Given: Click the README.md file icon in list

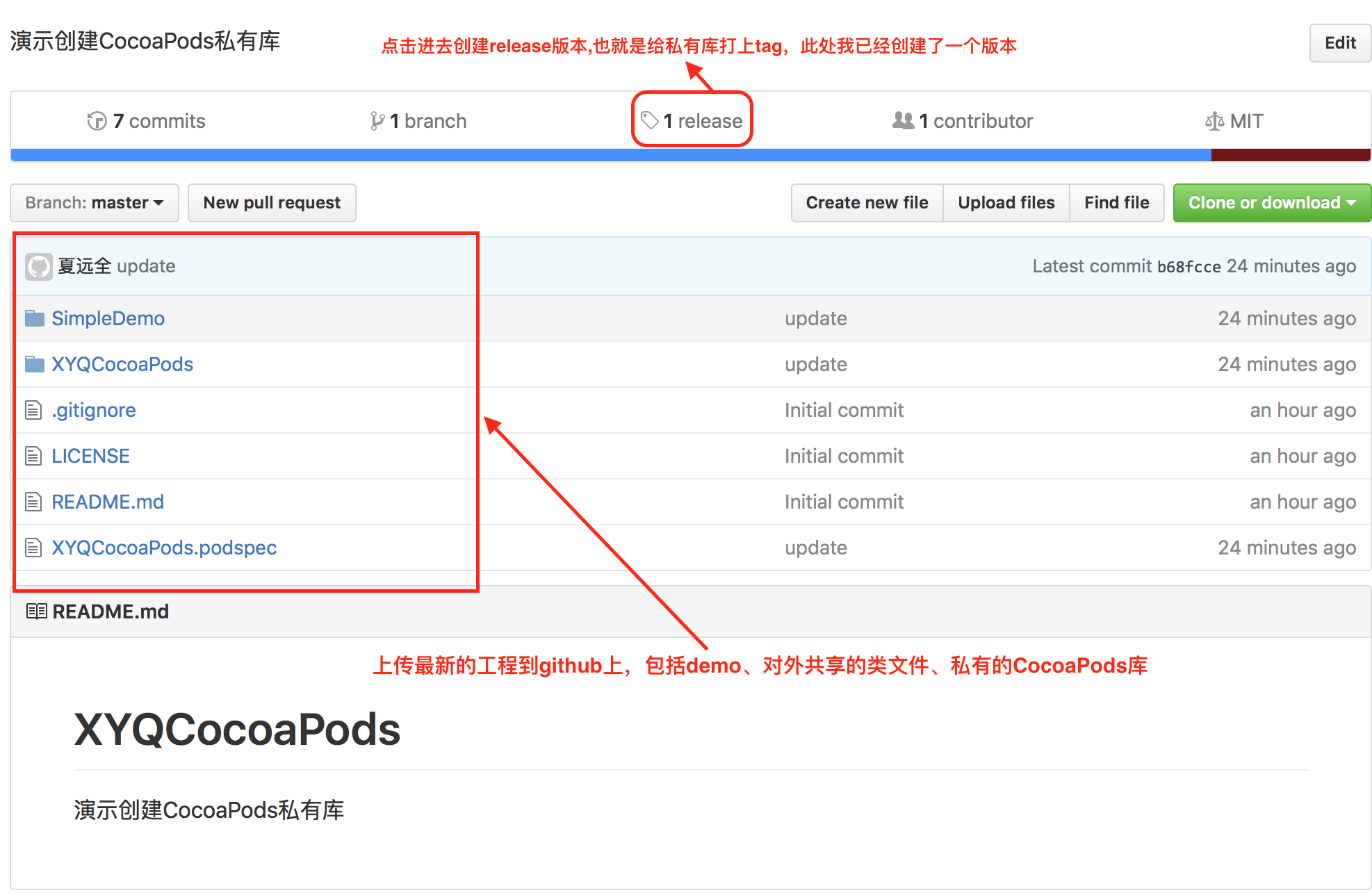Looking at the screenshot, I should pos(33,502).
